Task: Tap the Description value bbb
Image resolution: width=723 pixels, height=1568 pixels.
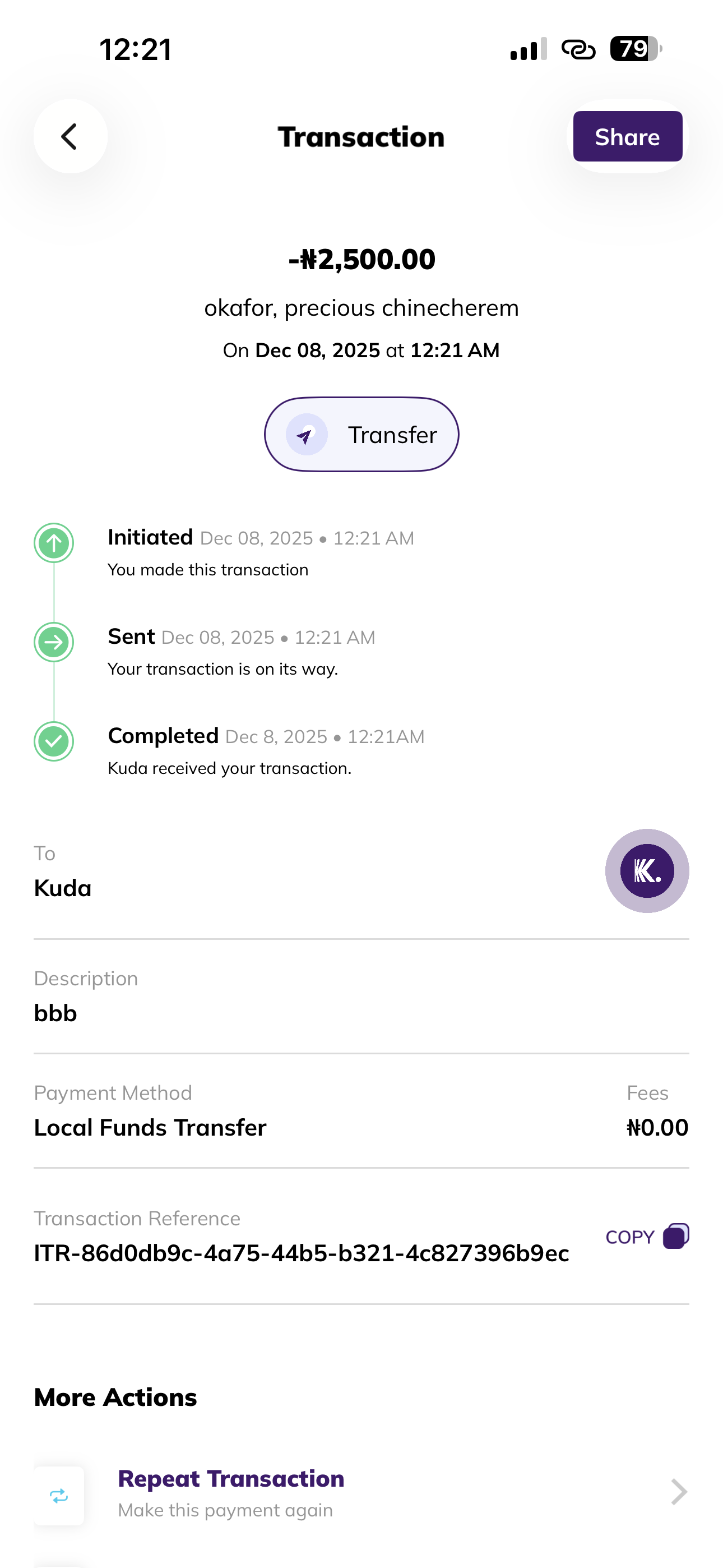Action: (x=55, y=1013)
